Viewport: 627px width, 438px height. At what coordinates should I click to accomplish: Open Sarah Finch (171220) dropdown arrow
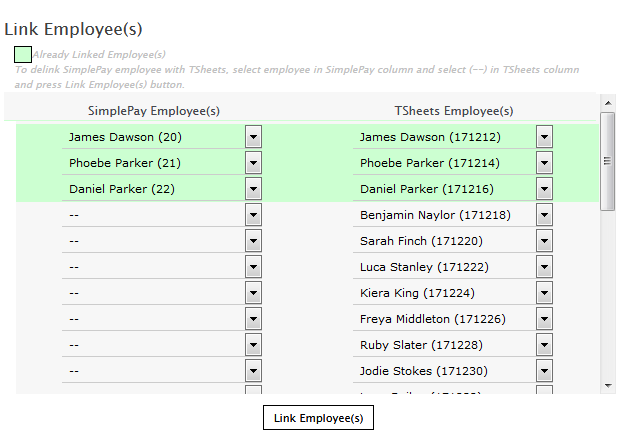point(544,241)
